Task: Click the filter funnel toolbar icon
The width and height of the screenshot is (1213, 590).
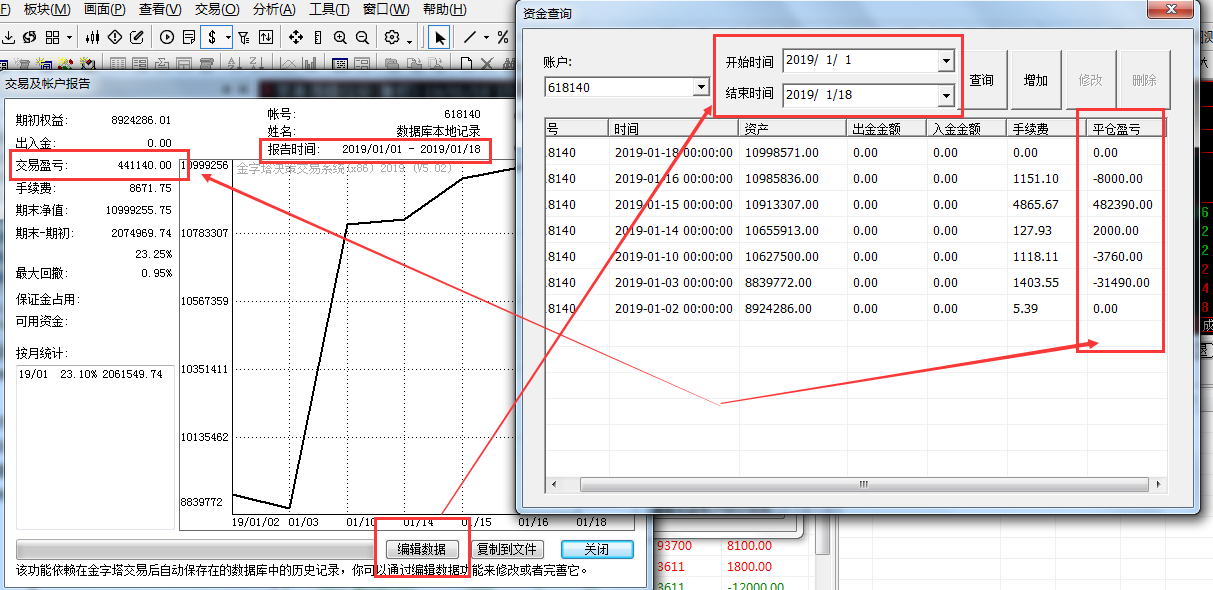Action: click(x=243, y=38)
